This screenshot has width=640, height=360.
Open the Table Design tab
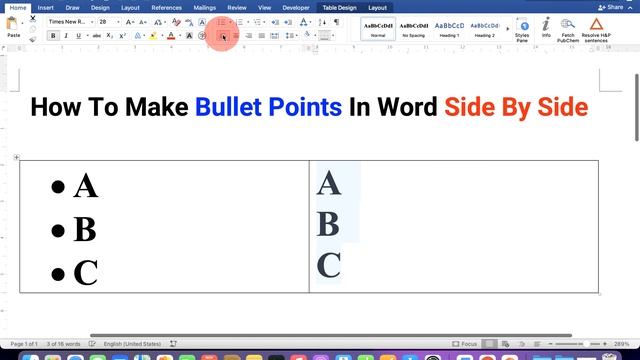pyautogui.click(x=340, y=8)
